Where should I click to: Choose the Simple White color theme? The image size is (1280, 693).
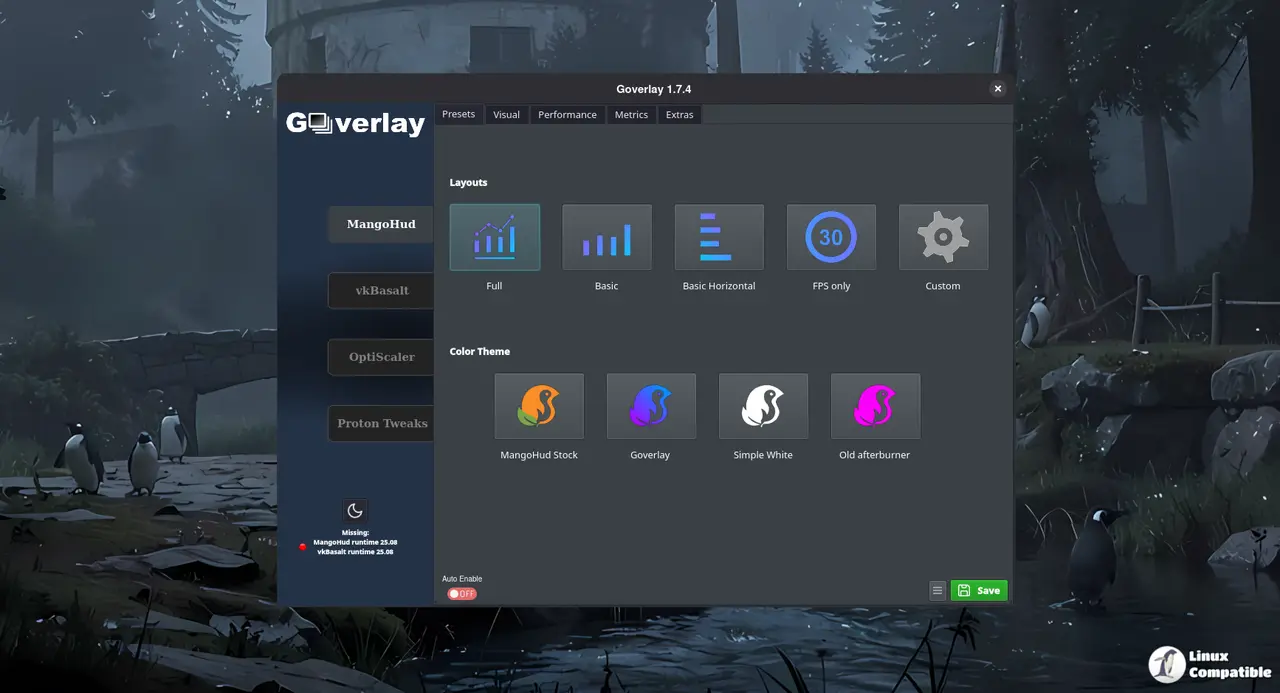pyautogui.click(x=763, y=406)
